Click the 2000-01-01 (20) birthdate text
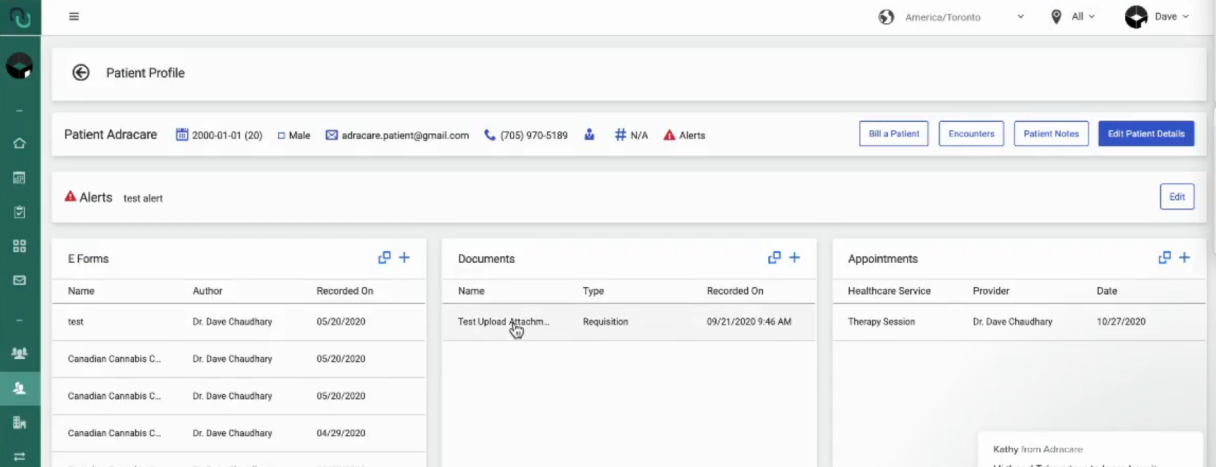 227,135
